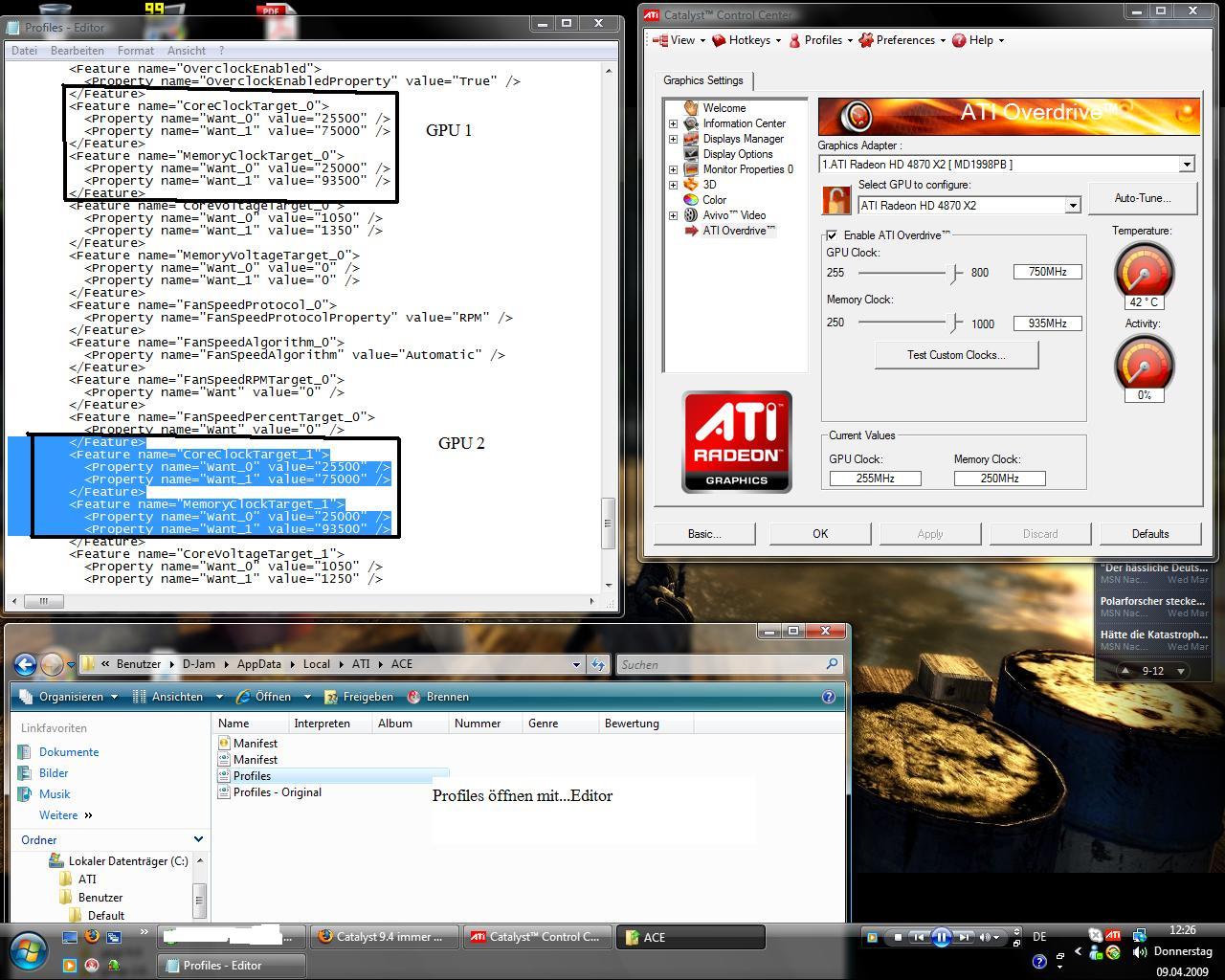The width and height of the screenshot is (1225, 980).
Task: Click the Auto-Tune button
Action: (x=1142, y=198)
